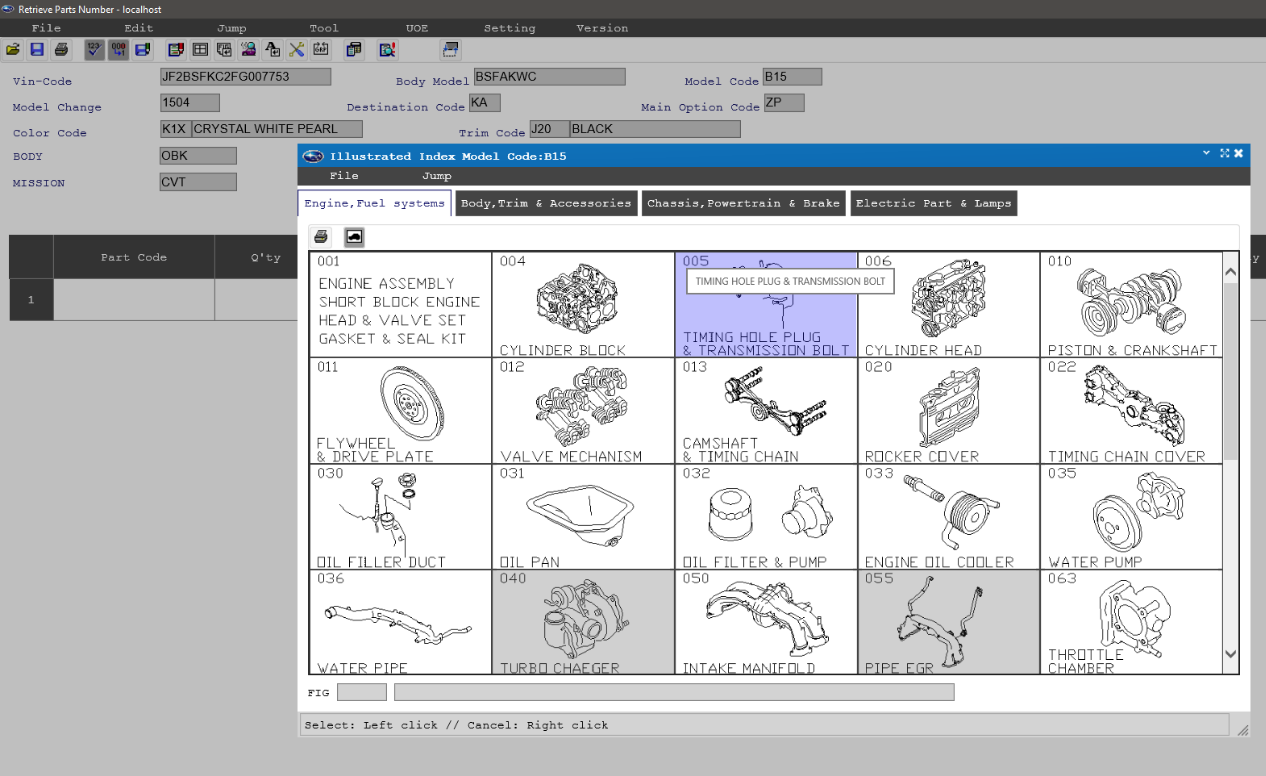Select figure 035 Water Pump
This screenshot has height=776, width=1266.
pos(1132,516)
